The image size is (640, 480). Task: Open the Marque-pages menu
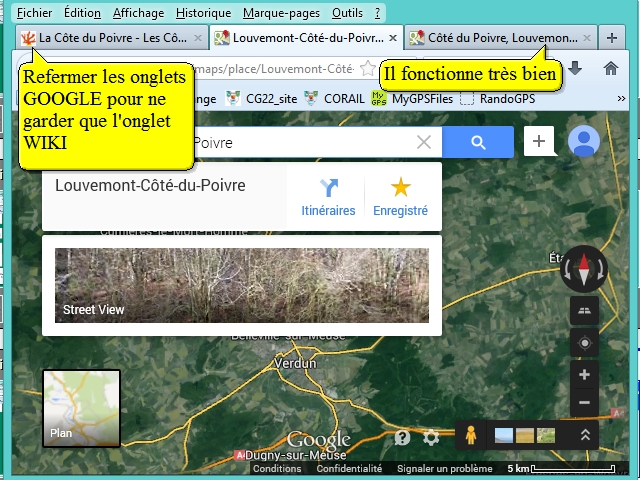pyautogui.click(x=281, y=13)
